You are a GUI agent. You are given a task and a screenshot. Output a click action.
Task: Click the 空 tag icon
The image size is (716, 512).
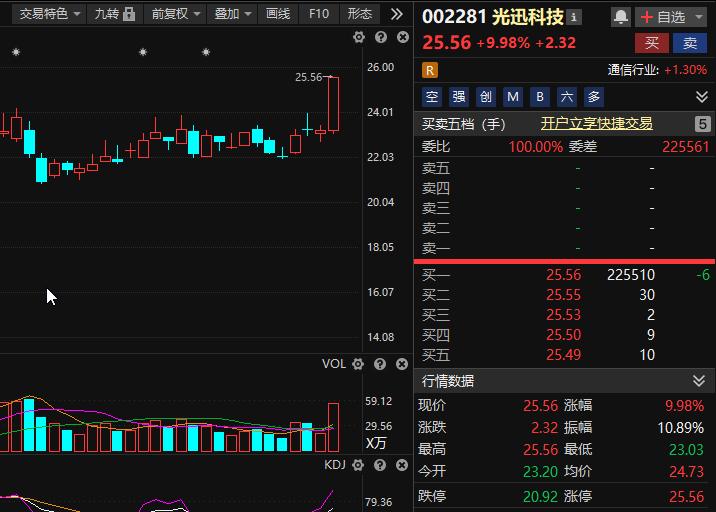(x=432, y=96)
